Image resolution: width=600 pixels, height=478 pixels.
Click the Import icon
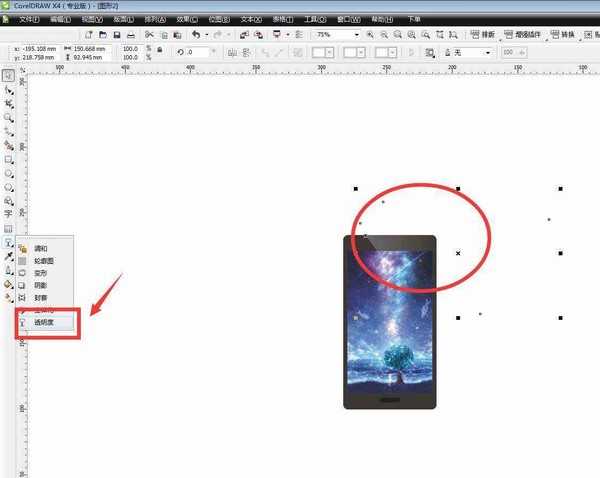click(244, 35)
